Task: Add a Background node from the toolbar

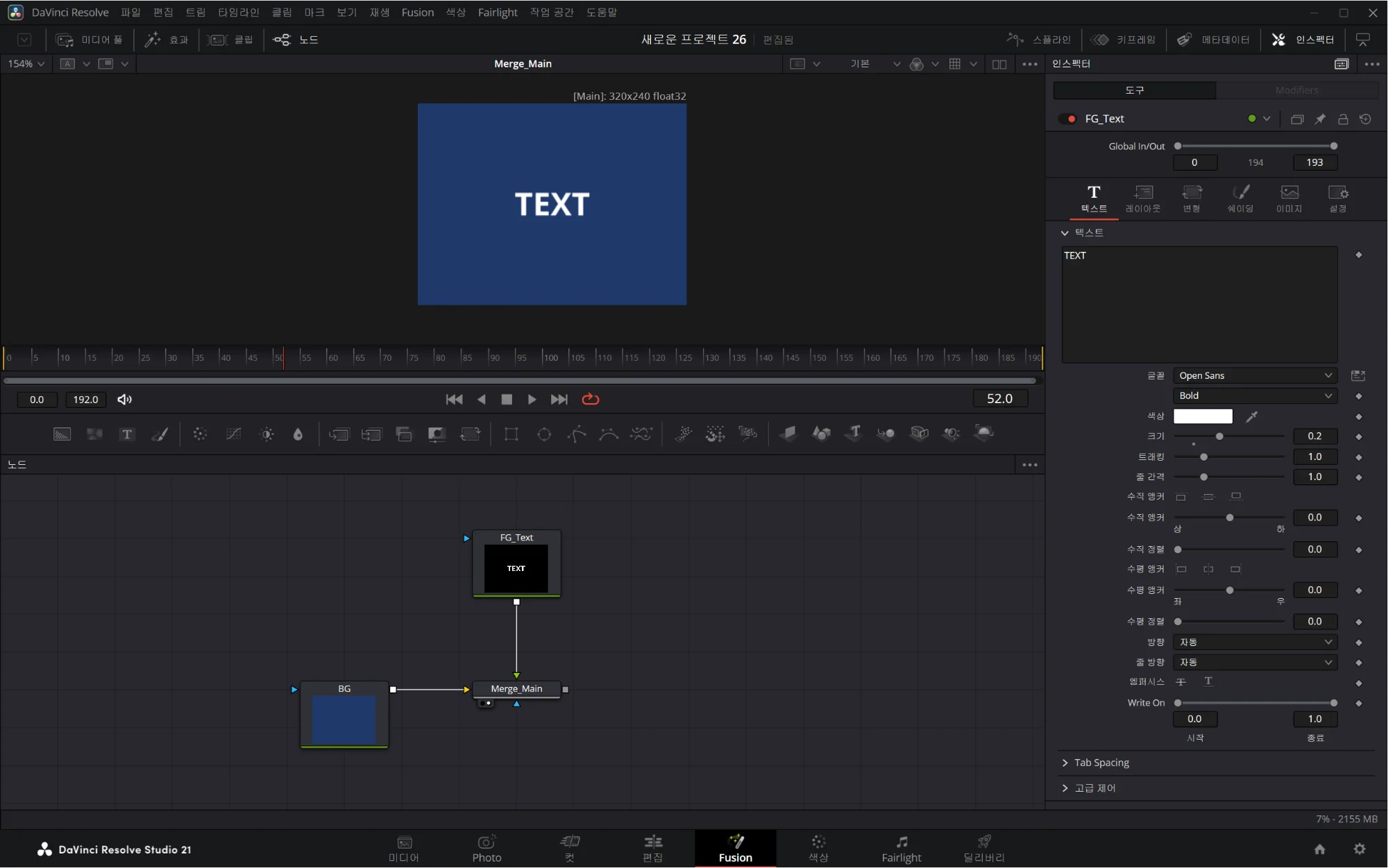Action: click(x=62, y=434)
